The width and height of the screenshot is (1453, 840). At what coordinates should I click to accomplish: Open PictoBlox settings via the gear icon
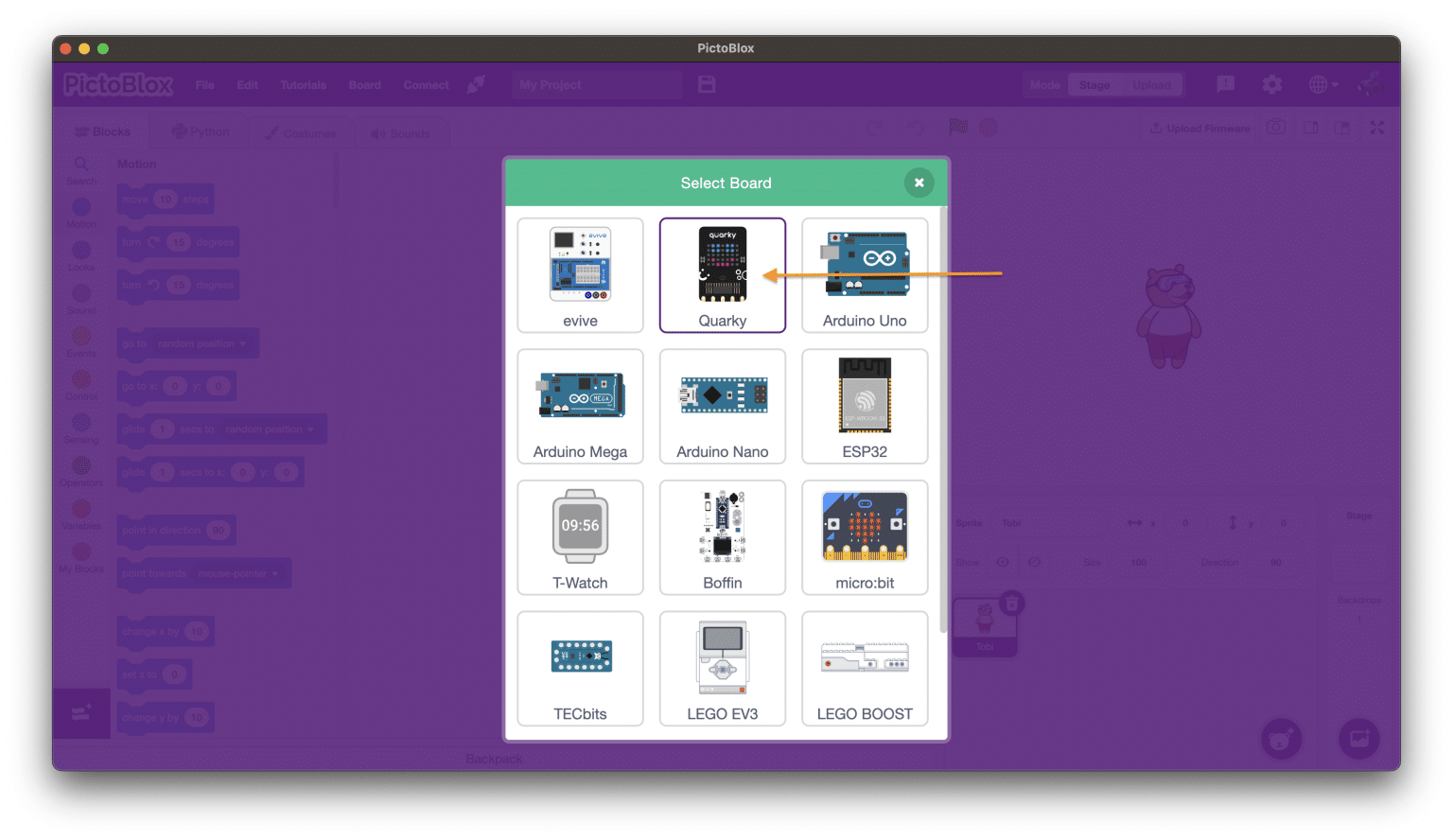(1272, 84)
